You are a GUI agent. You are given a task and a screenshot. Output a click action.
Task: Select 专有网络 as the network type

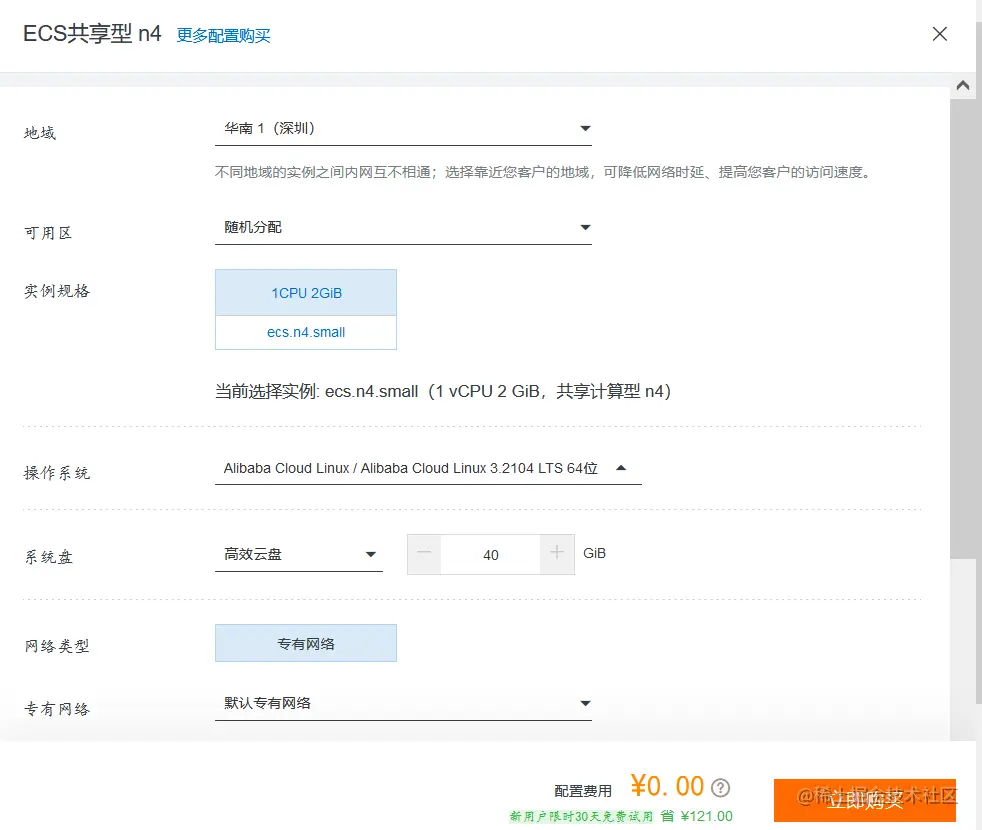point(305,643)
